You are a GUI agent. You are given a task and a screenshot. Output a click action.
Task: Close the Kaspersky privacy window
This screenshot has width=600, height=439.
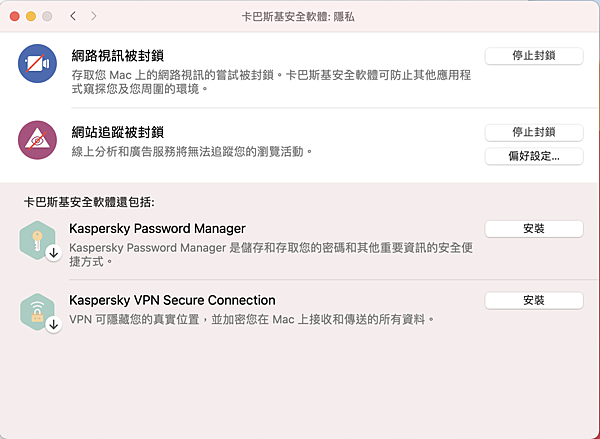pos(13,17)
